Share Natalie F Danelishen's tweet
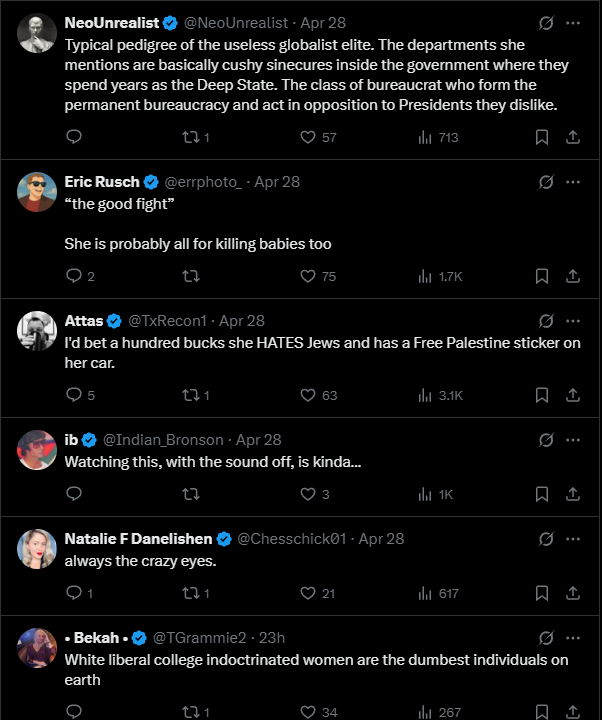The height and width of the screenshot is (720, 602). click(x=573, y=593)
